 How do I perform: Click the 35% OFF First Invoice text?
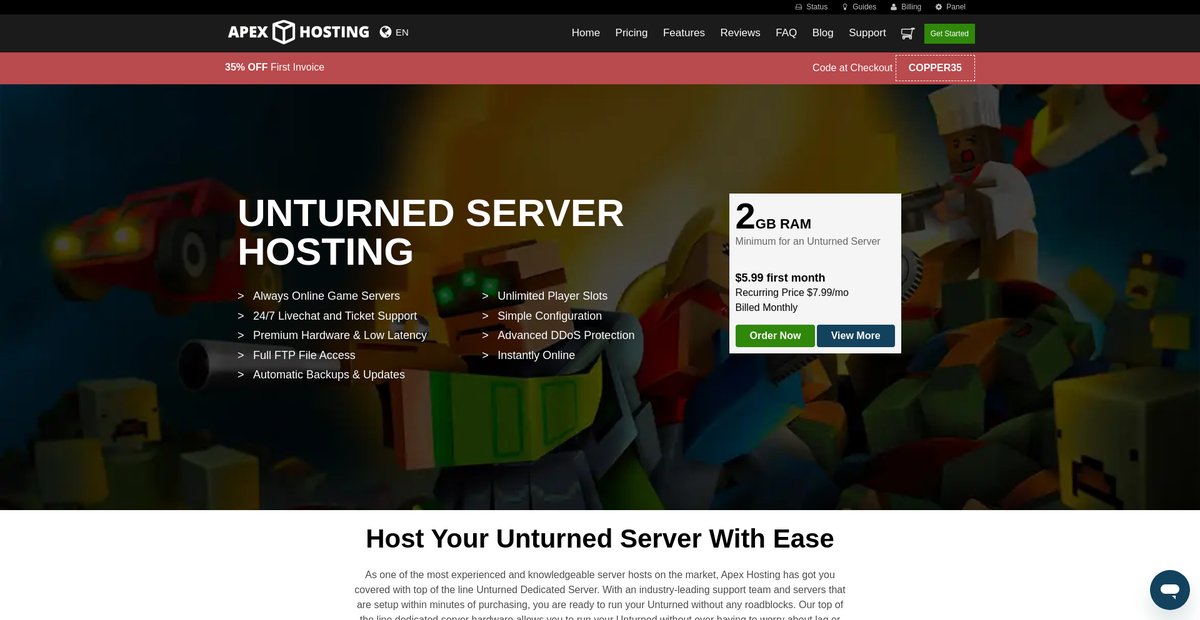click(275, 67)
